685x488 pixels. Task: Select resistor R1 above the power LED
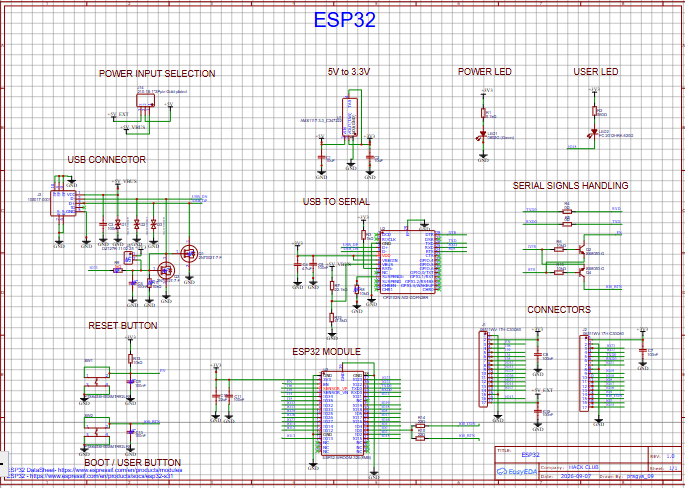(483, 113)
